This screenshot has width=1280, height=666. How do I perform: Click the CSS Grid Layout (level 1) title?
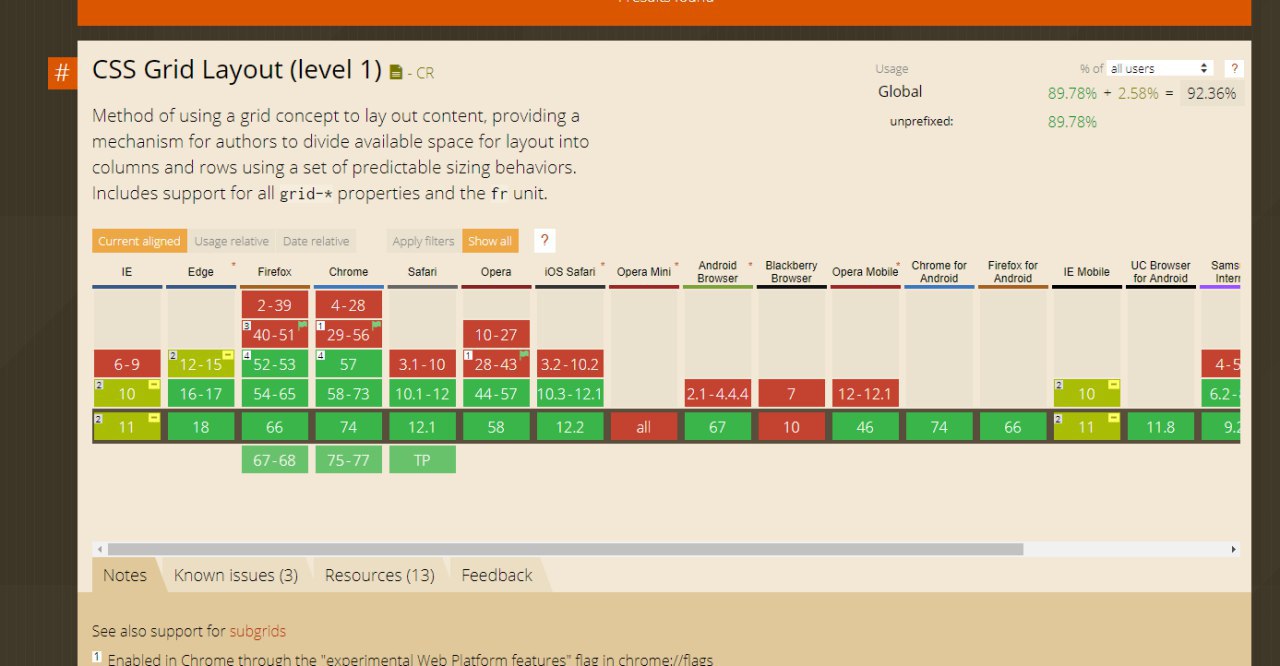[x=237, y=70]
